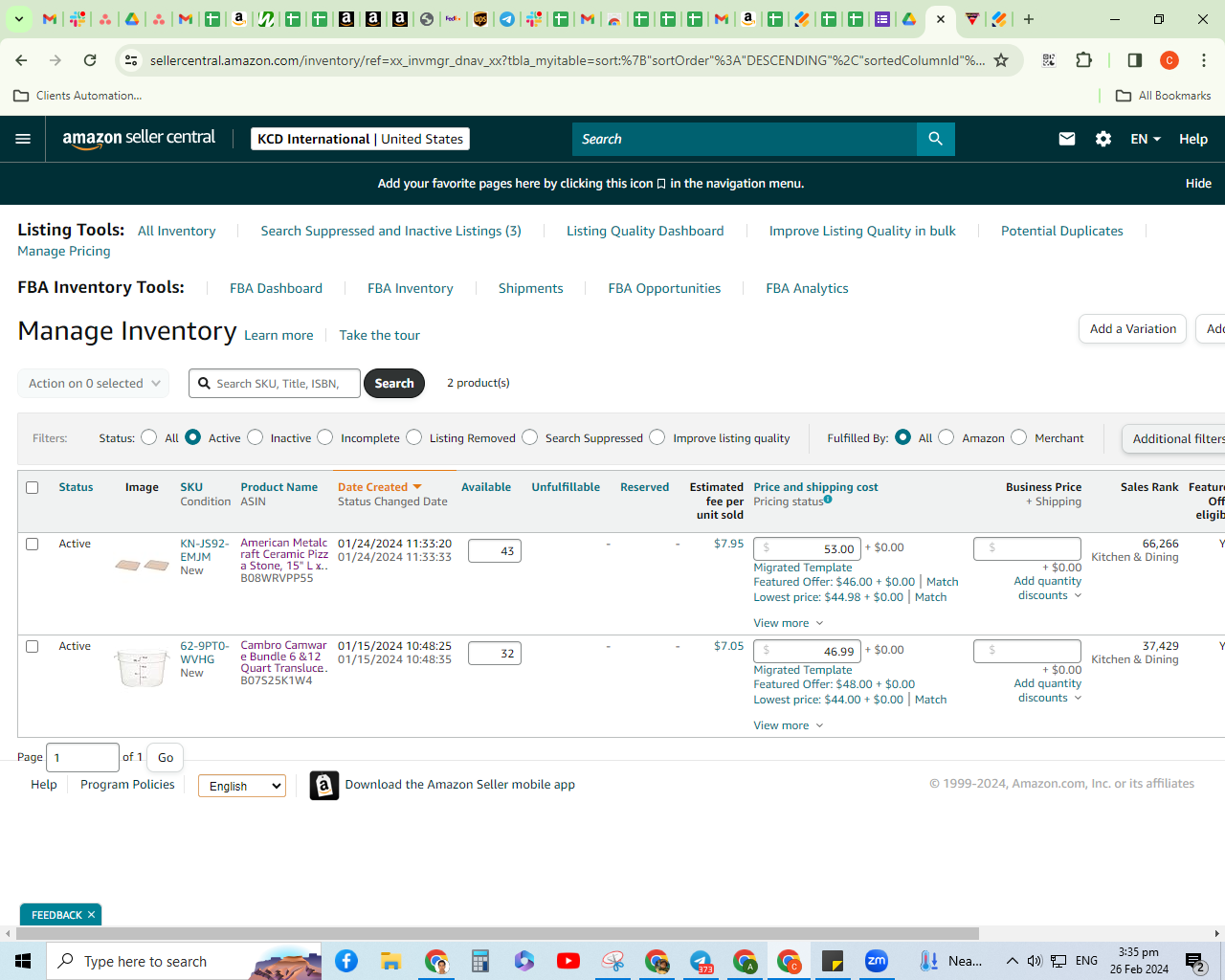Bookmark this page with the star icon
Screen dimensions: 1225x980
click(1001, 60)
